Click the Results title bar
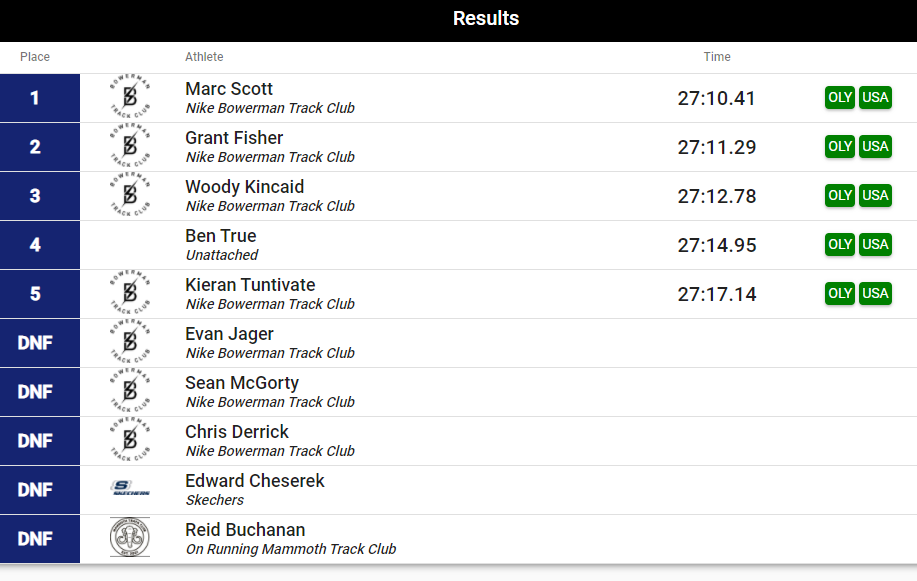 click(458, 20)
